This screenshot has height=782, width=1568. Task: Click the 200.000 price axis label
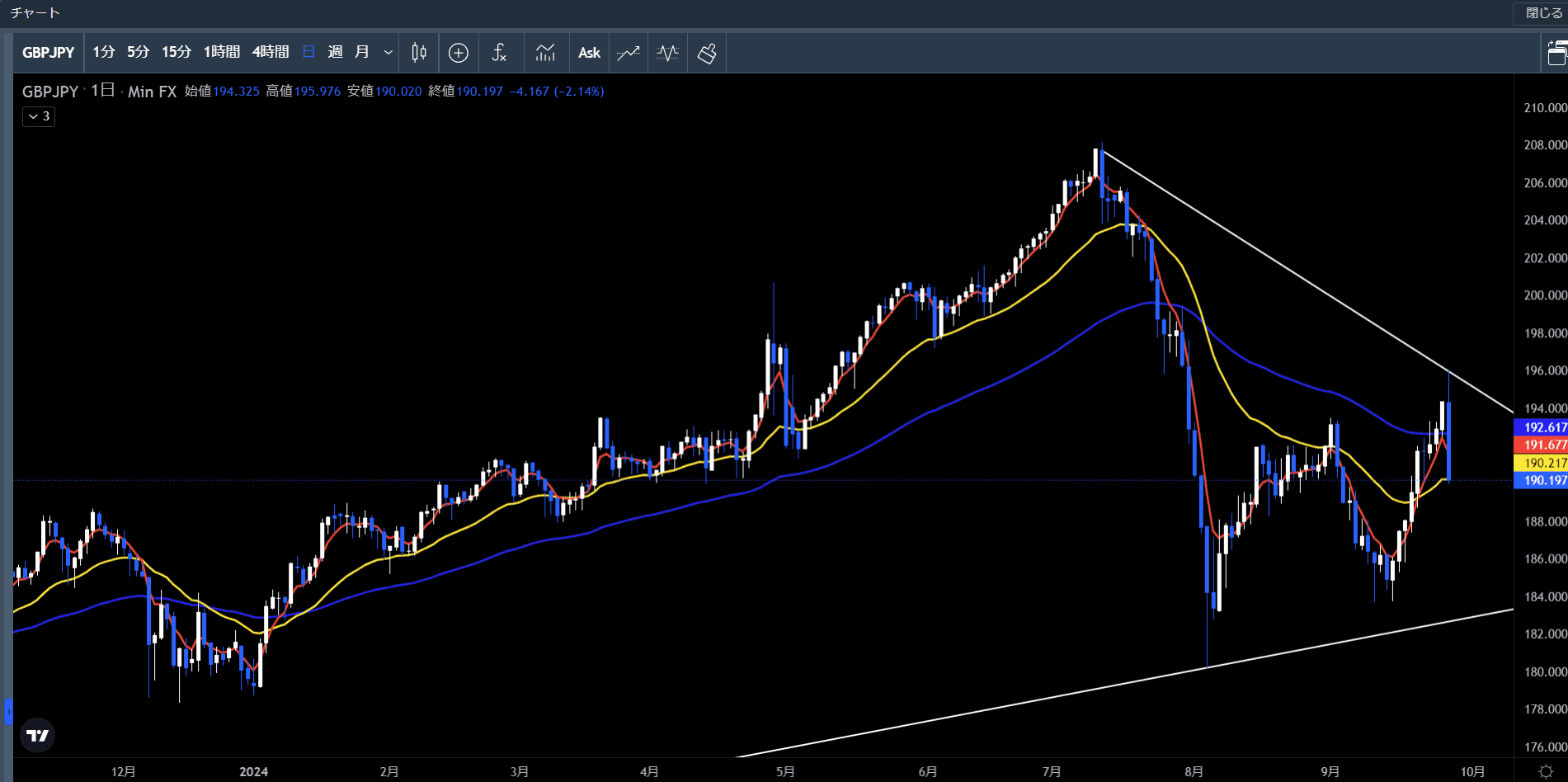[1545, 295]
